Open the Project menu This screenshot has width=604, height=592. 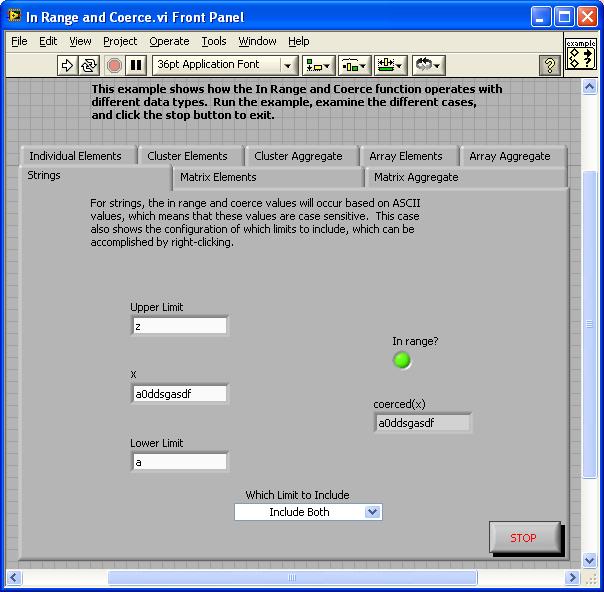pyautogui.click(x=120, y=41)
